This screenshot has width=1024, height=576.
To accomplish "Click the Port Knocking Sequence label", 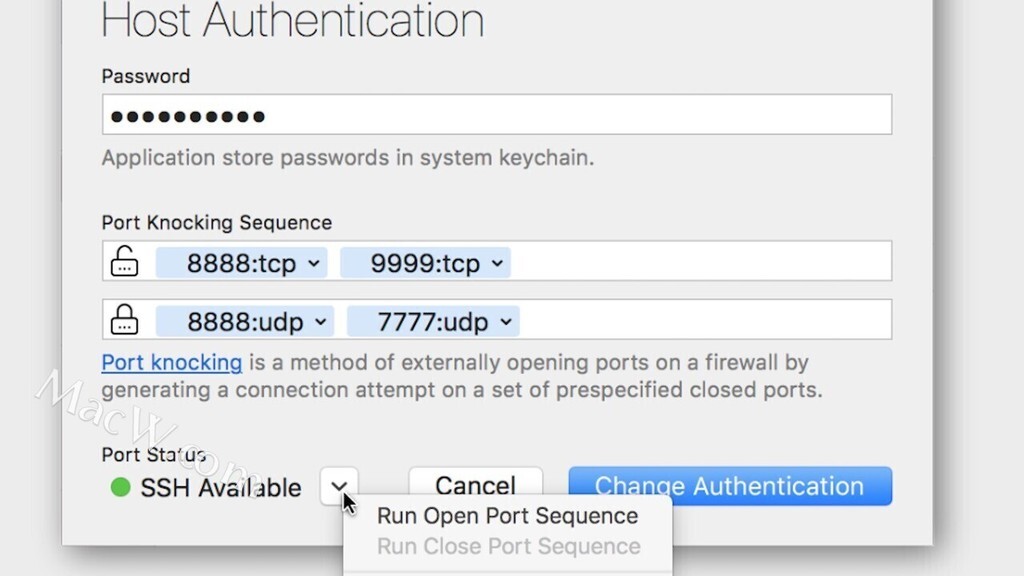I will tap(217, 223).
